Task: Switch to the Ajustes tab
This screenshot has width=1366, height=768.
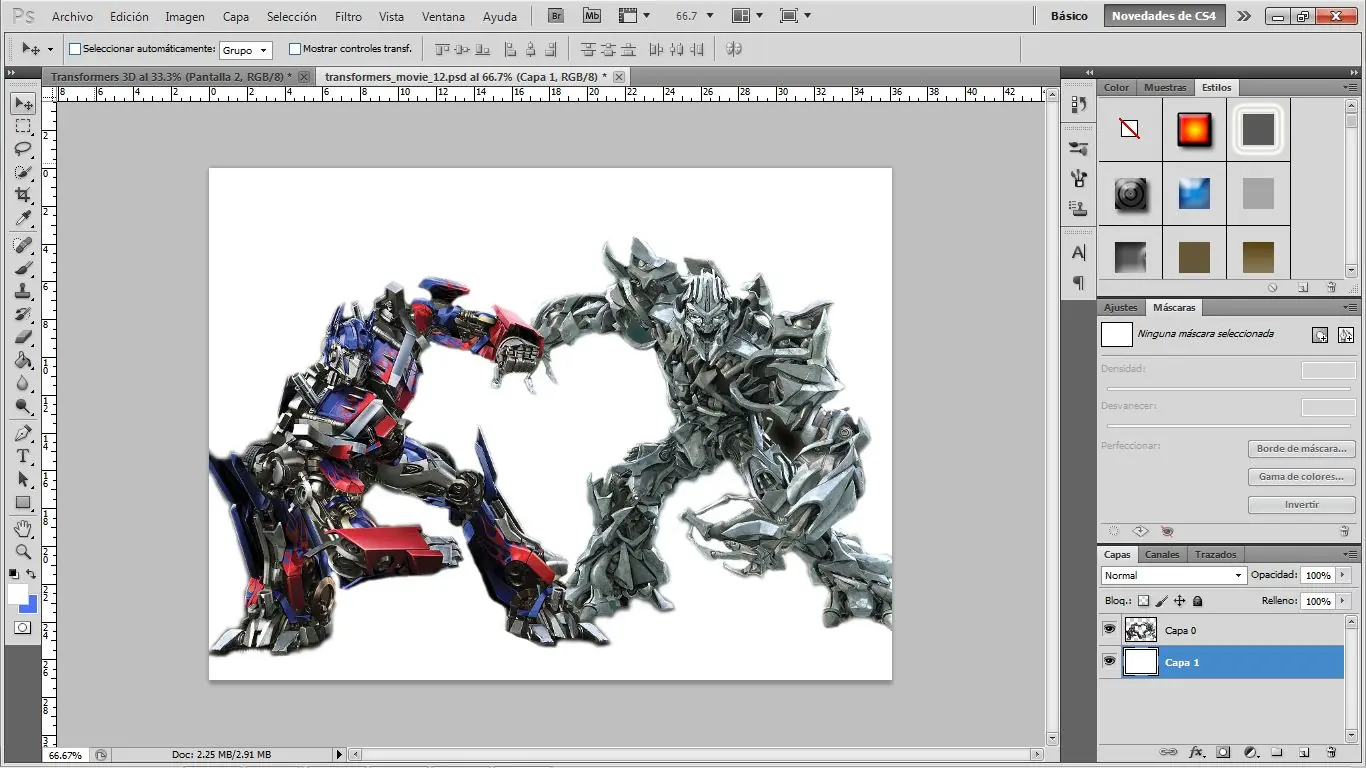Action: pos(1121,307)
